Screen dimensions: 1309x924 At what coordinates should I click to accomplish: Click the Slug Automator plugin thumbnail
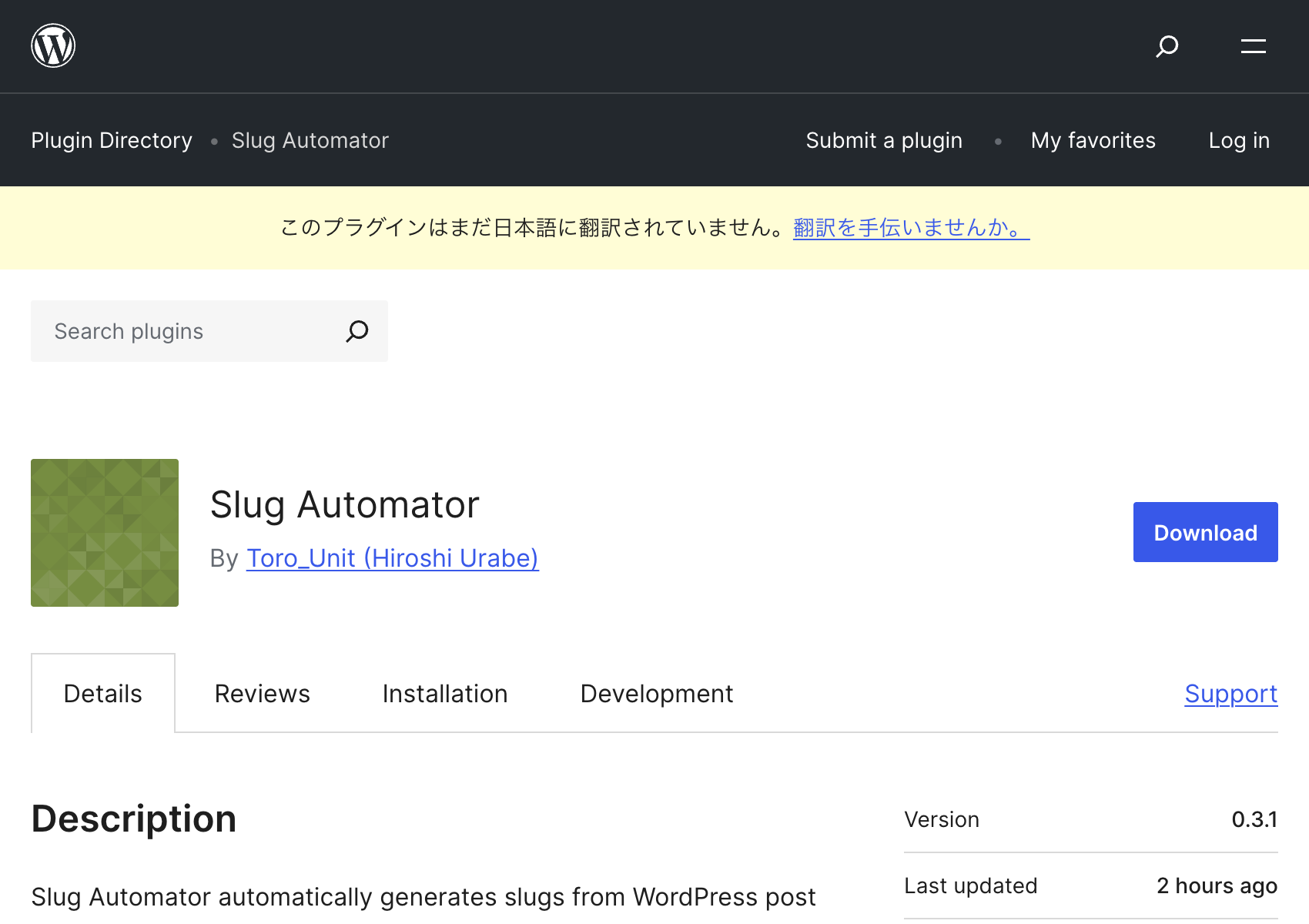105,533
